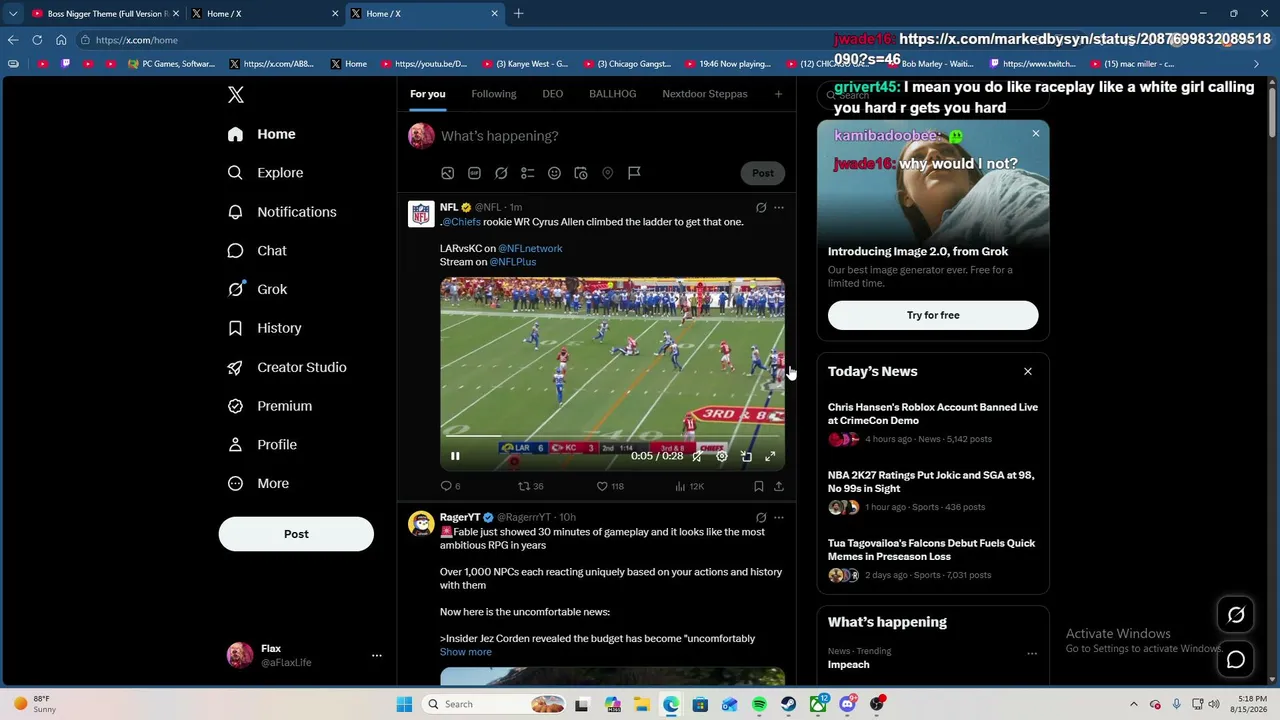The image size is (1280, 720).
Task: Tag a location in the post
Action: click(x=607, y=173)
